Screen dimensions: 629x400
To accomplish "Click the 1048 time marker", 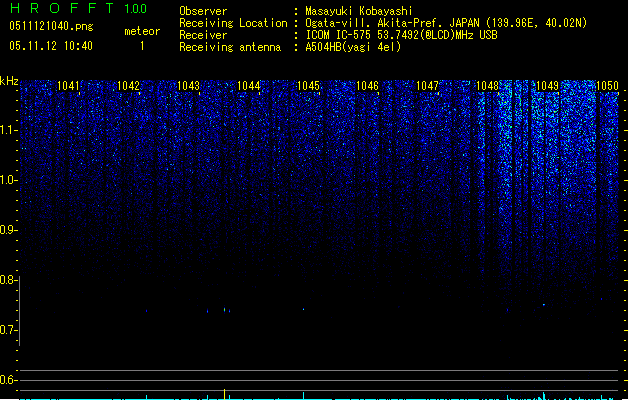I will pyautogui.click(x=487, y=86).
